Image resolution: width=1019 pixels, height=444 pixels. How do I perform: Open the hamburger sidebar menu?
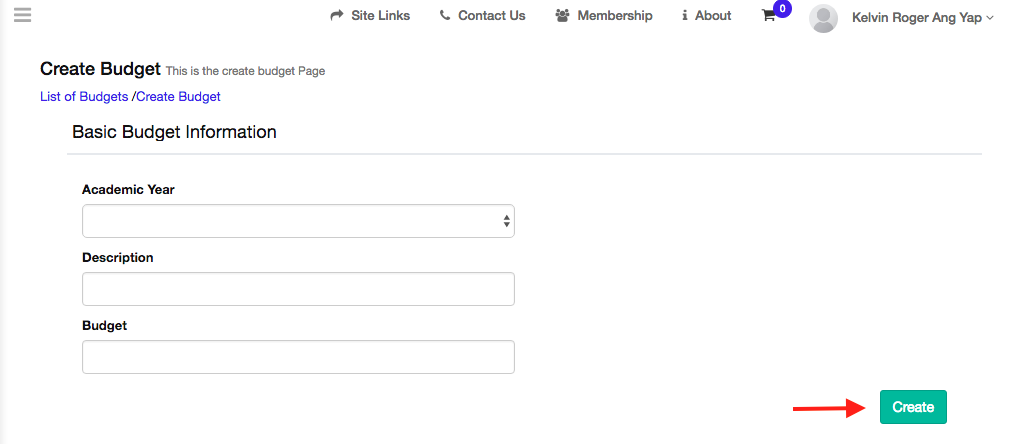[22, 15]
